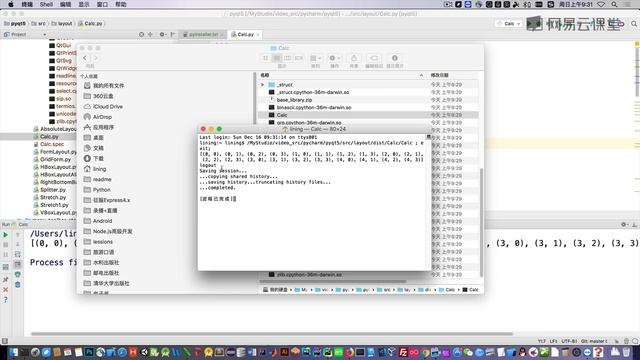Open lining home folder in Finder sidebar

tap(95, 169)
